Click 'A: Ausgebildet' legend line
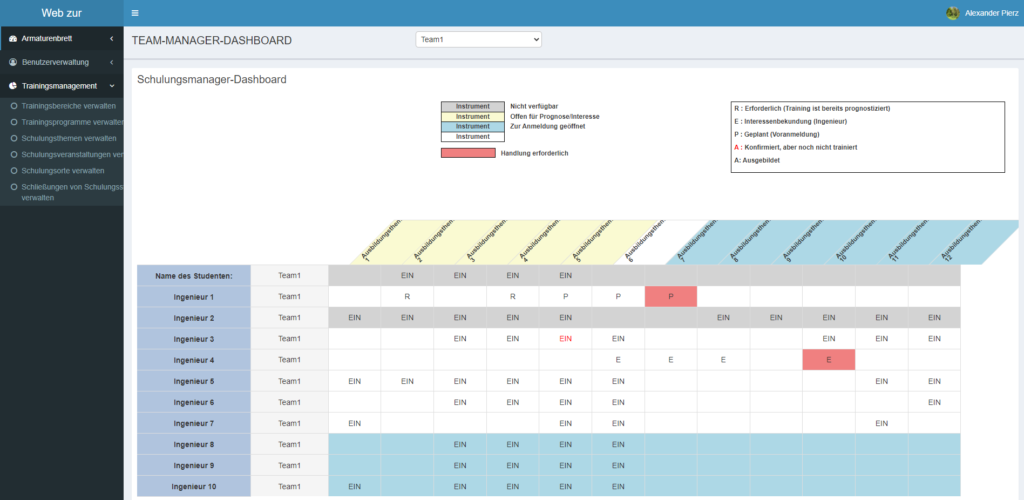The width and height of the screenshot is (1024, 500). click(756, 160)
